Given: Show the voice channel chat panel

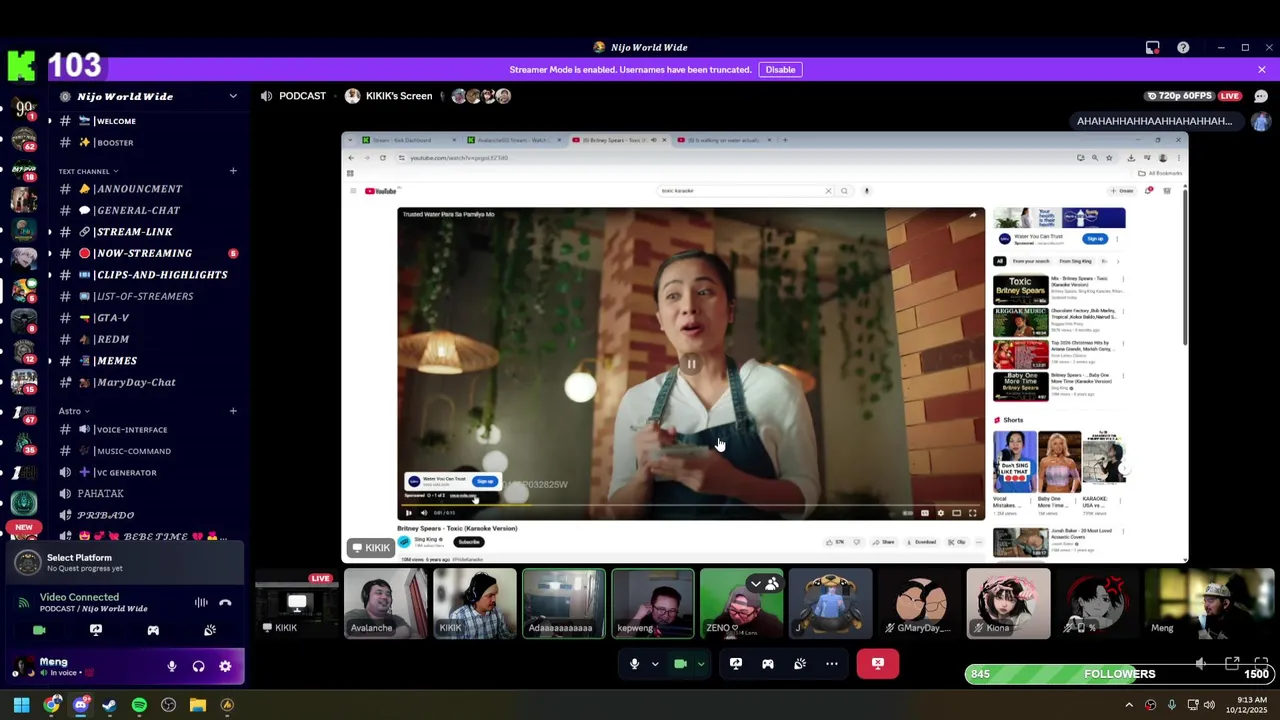Looking at the screenshot, I should [1260, 96].
